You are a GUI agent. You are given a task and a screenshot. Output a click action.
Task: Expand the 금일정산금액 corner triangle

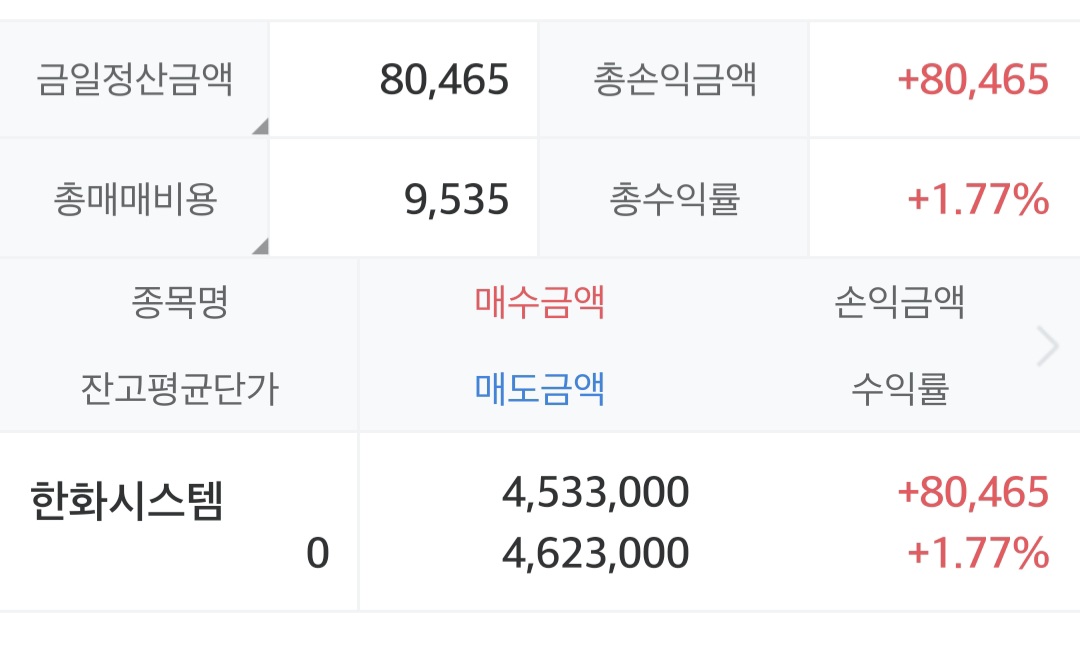261,127
